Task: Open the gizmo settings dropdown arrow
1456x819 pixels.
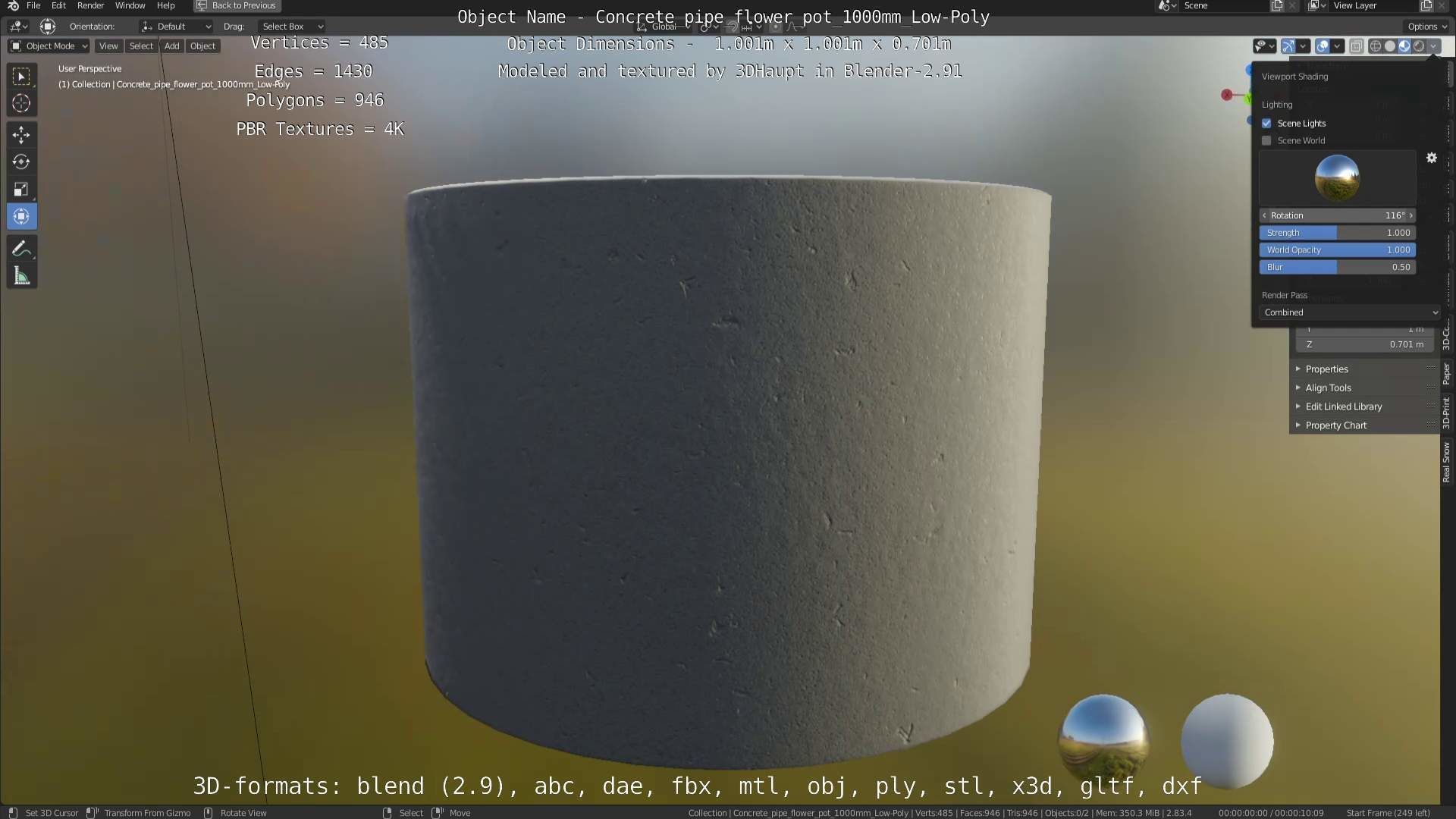Action: (1304, 46)
